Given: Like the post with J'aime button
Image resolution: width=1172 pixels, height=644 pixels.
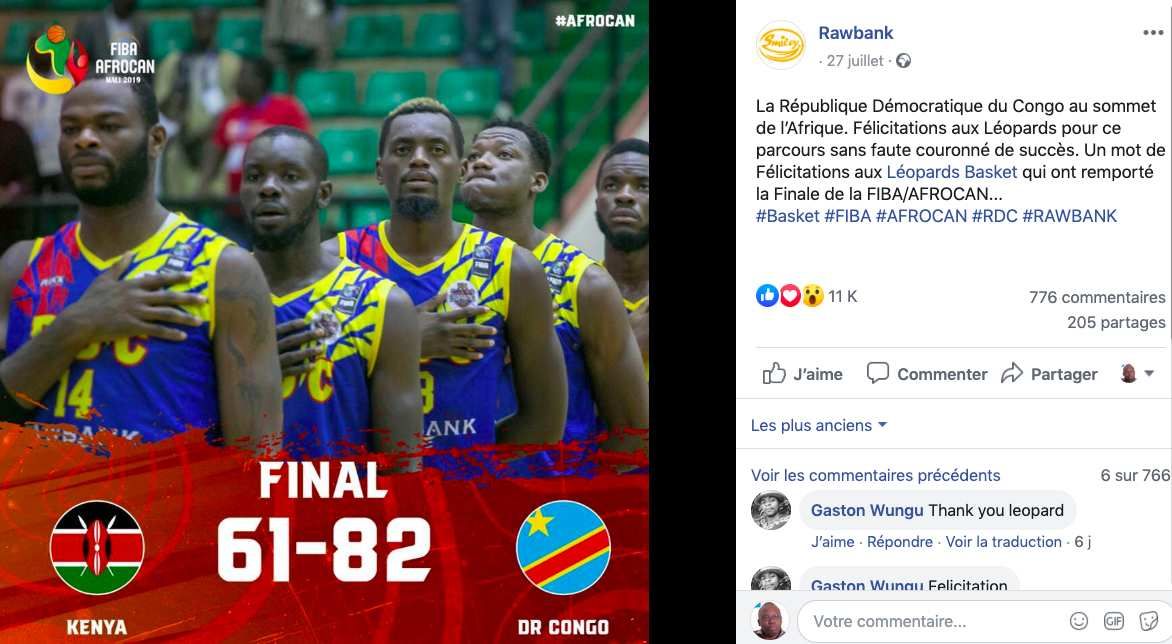Looking at the screenshot, I should 802,374.
